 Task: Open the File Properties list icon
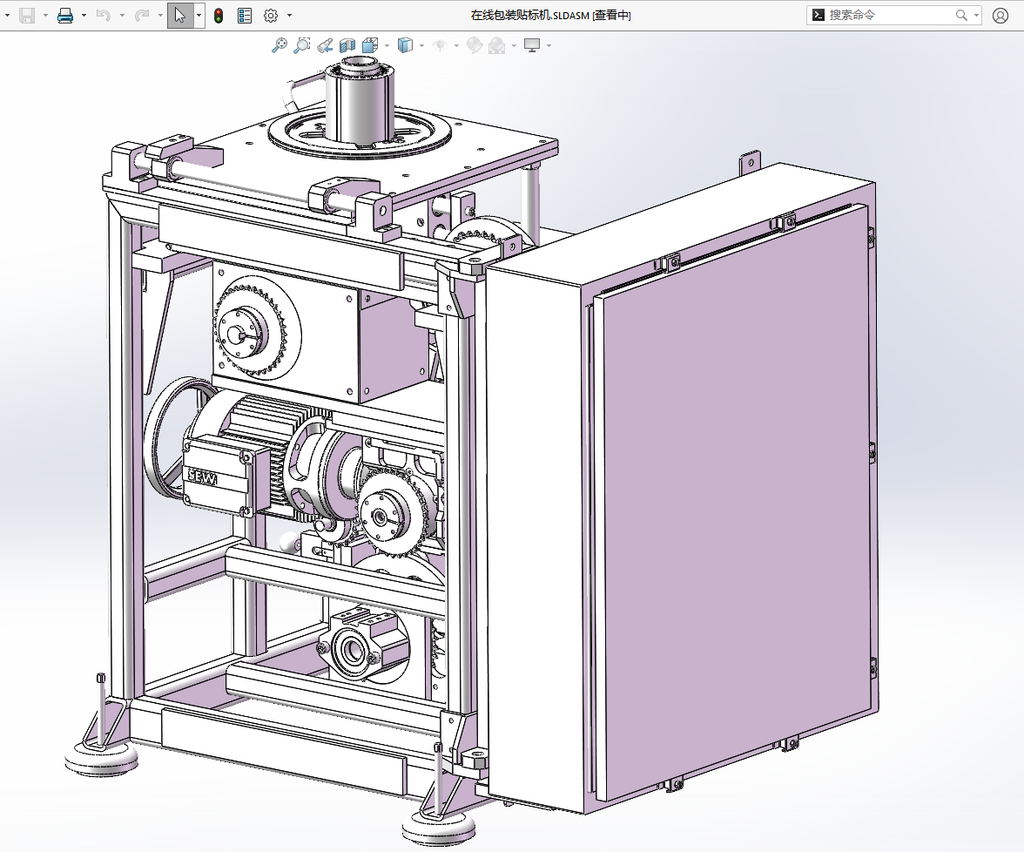(x=244, y=15)
